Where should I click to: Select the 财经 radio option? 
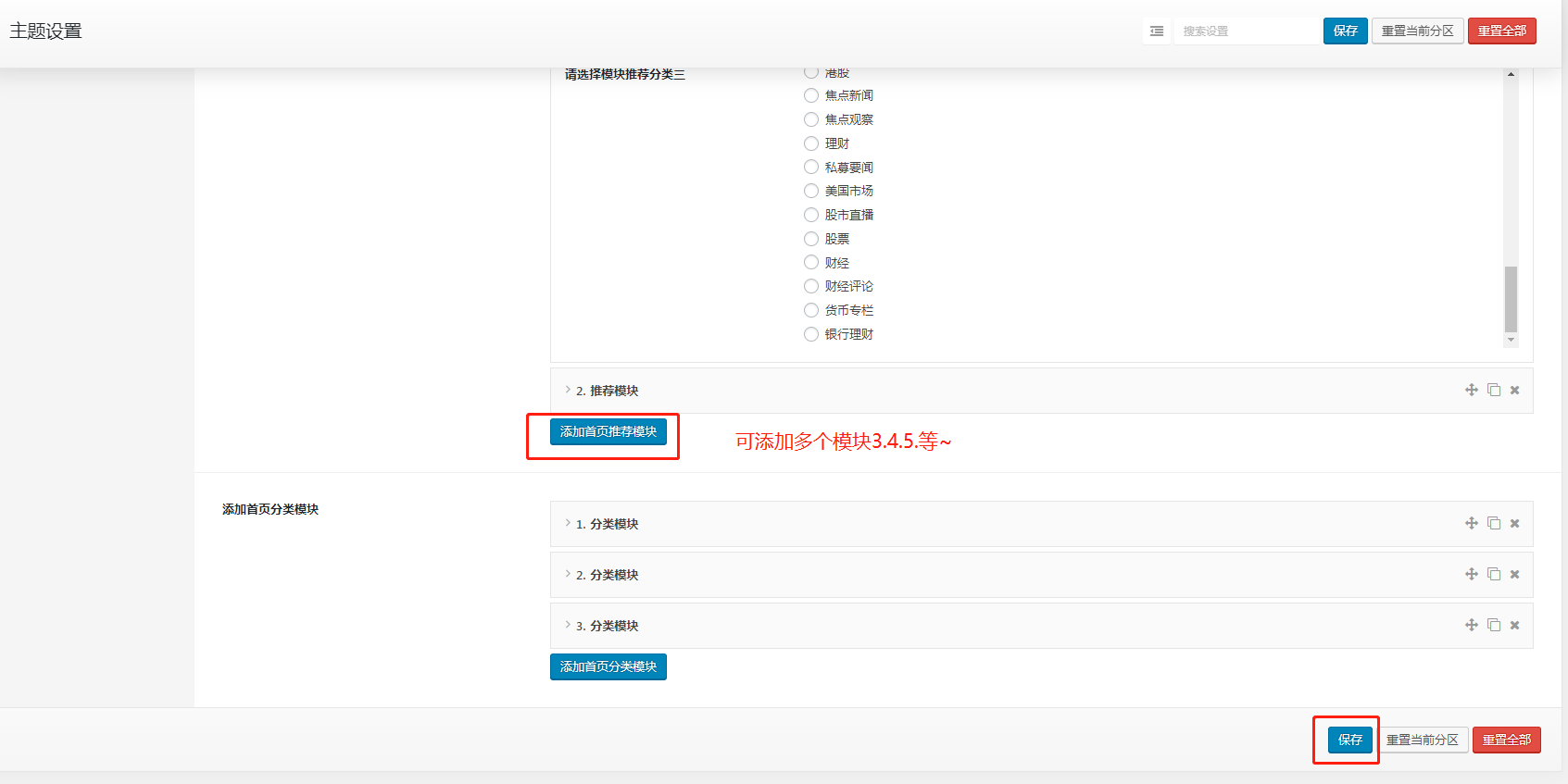(x=811, y=262)
